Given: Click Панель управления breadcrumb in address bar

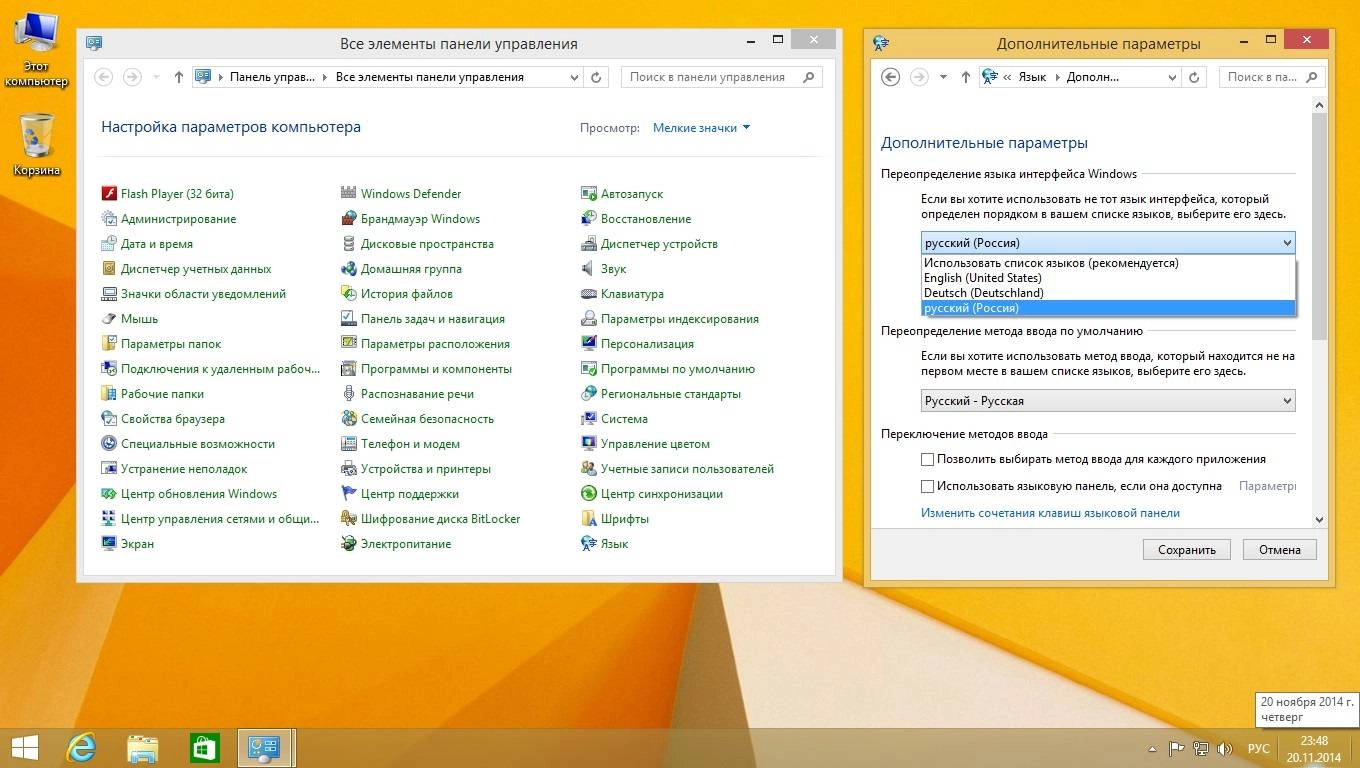Looking at the screenshot, I should 272,77.
